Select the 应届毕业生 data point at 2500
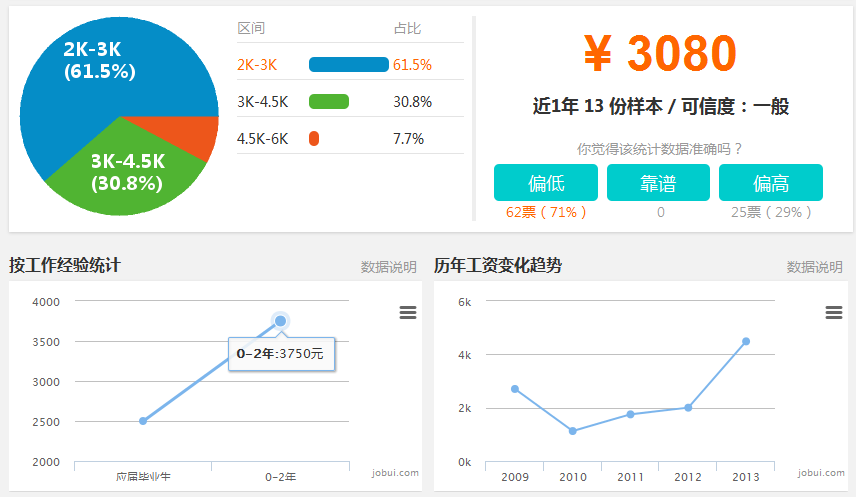Viewport: 856px width, 497px height. coord(143,421)
